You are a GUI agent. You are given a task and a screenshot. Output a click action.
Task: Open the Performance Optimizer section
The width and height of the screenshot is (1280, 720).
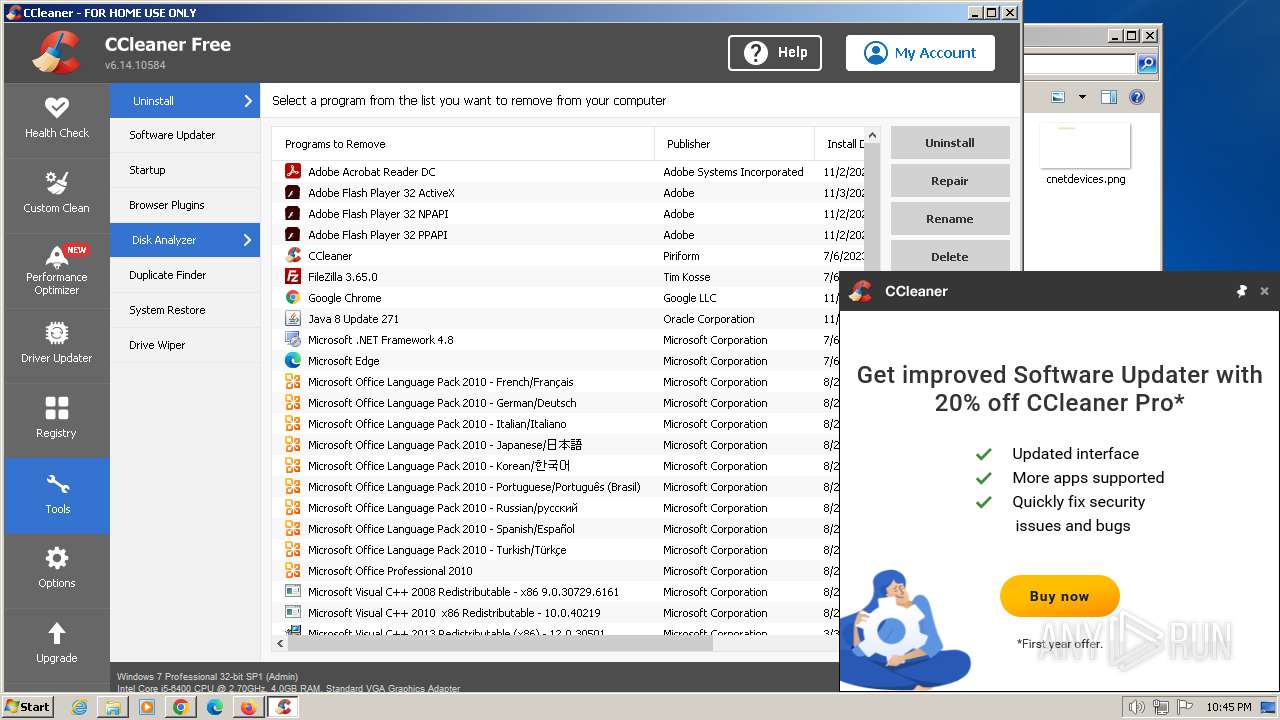pos(57,270)
